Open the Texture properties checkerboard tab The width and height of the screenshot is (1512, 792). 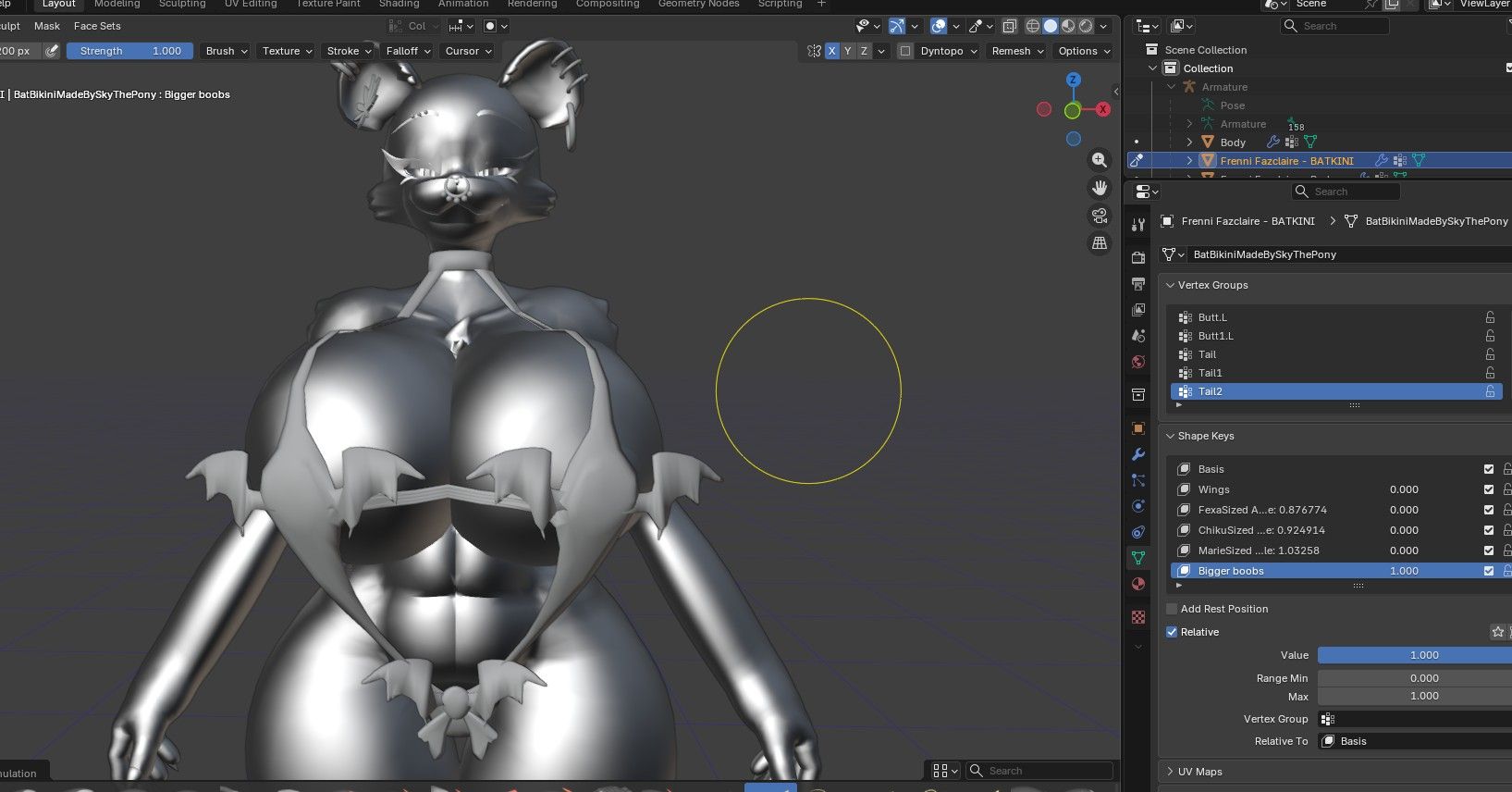click(x=1138, y=616)
